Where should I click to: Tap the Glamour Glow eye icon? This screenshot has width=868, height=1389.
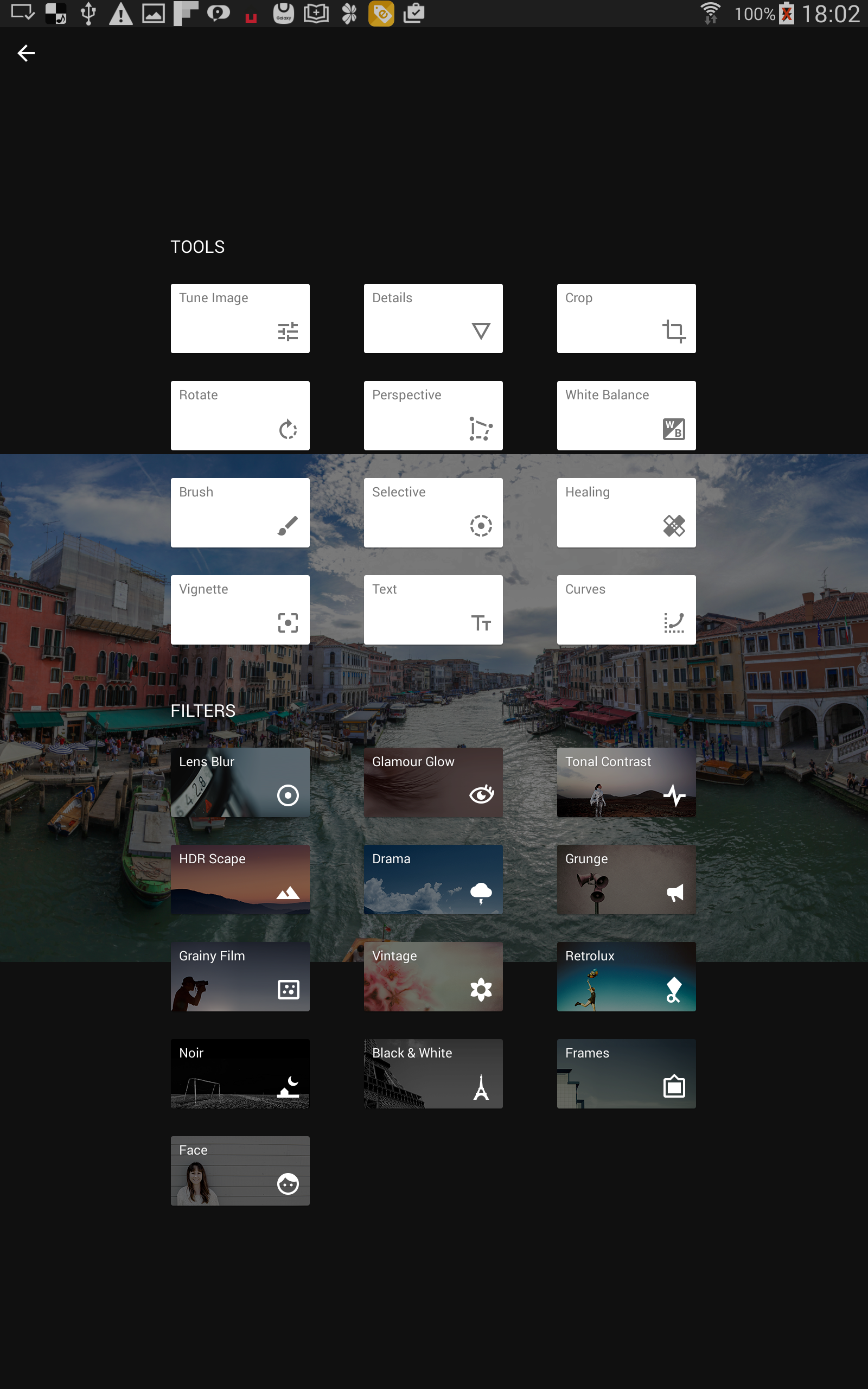click(x=481, y=794)
